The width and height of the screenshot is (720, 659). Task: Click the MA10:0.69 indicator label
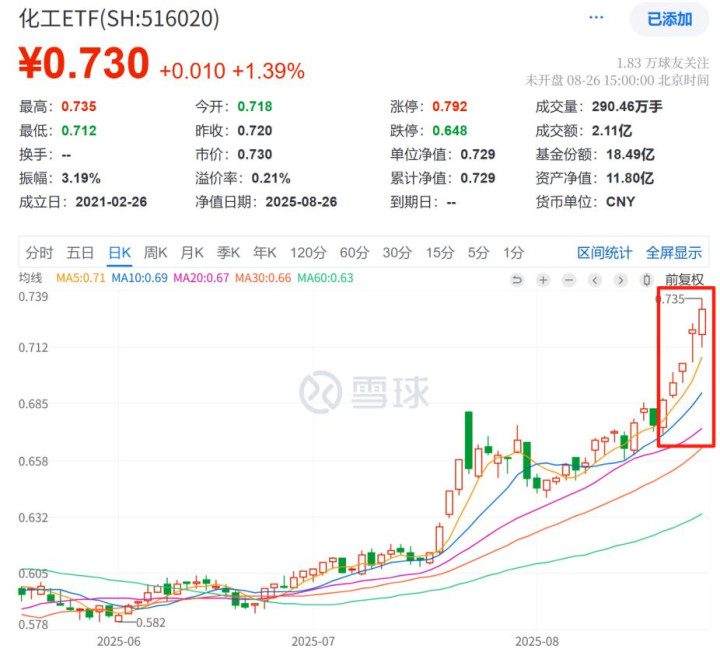[x=140, y=278]
